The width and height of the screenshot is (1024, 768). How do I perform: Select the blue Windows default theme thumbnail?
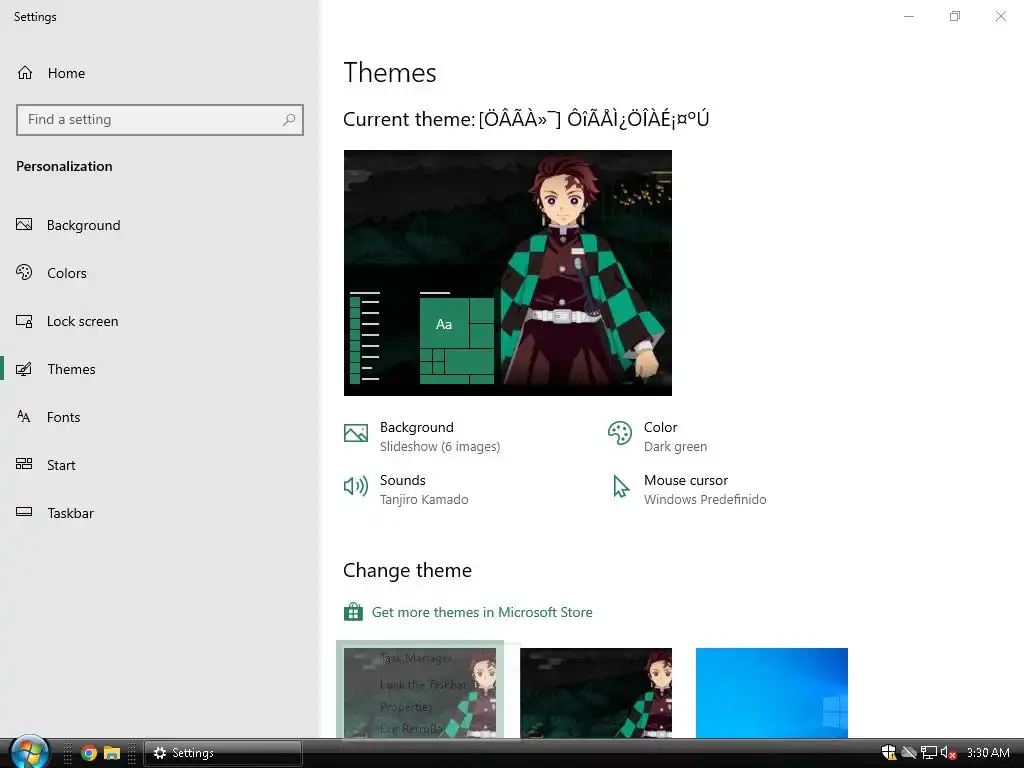coord(772,693)
